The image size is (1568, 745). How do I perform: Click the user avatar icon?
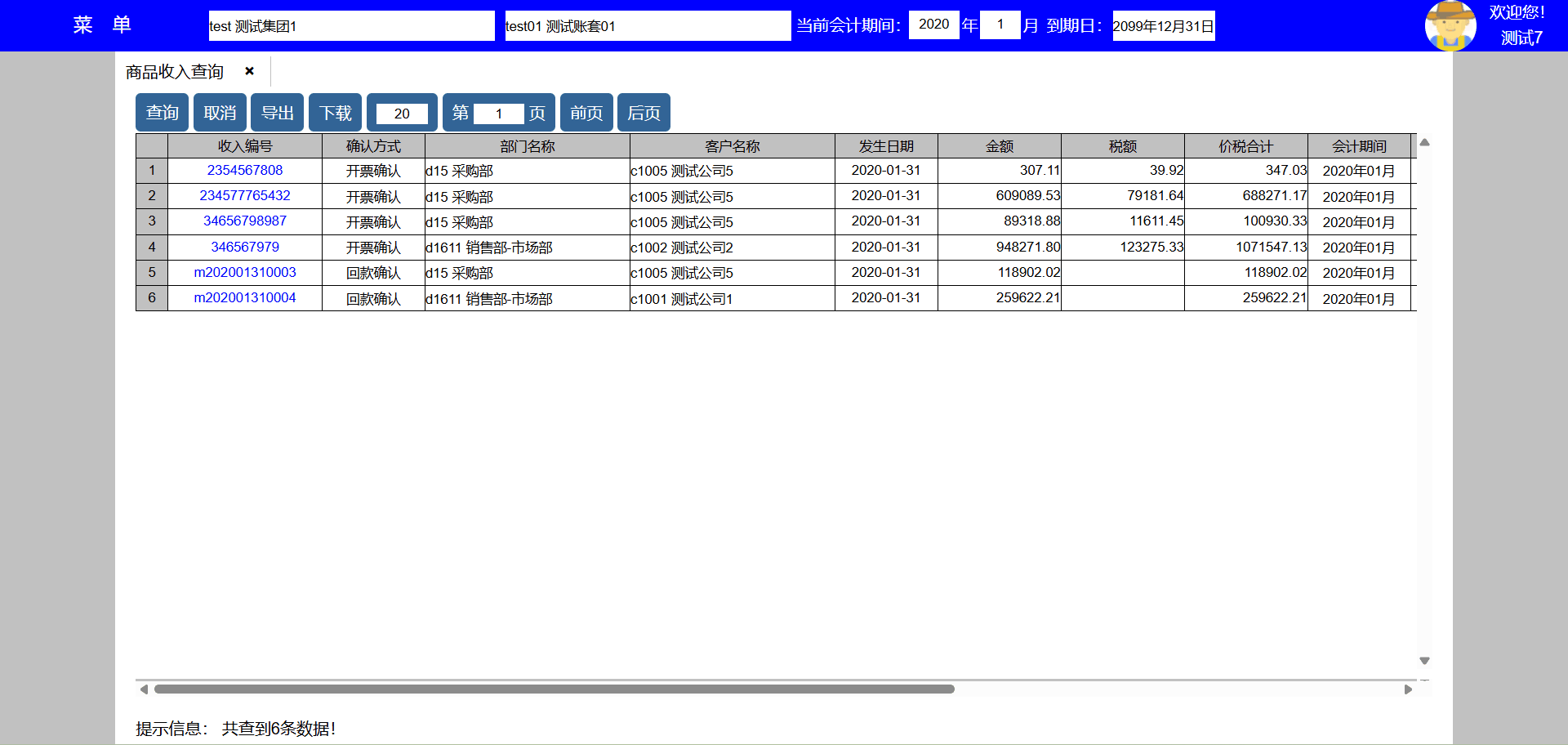pyautogui.click(x=1450, y=25)
